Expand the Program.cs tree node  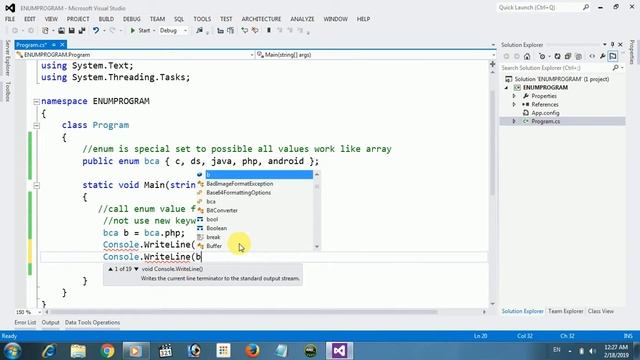click(x=514, y=121)
